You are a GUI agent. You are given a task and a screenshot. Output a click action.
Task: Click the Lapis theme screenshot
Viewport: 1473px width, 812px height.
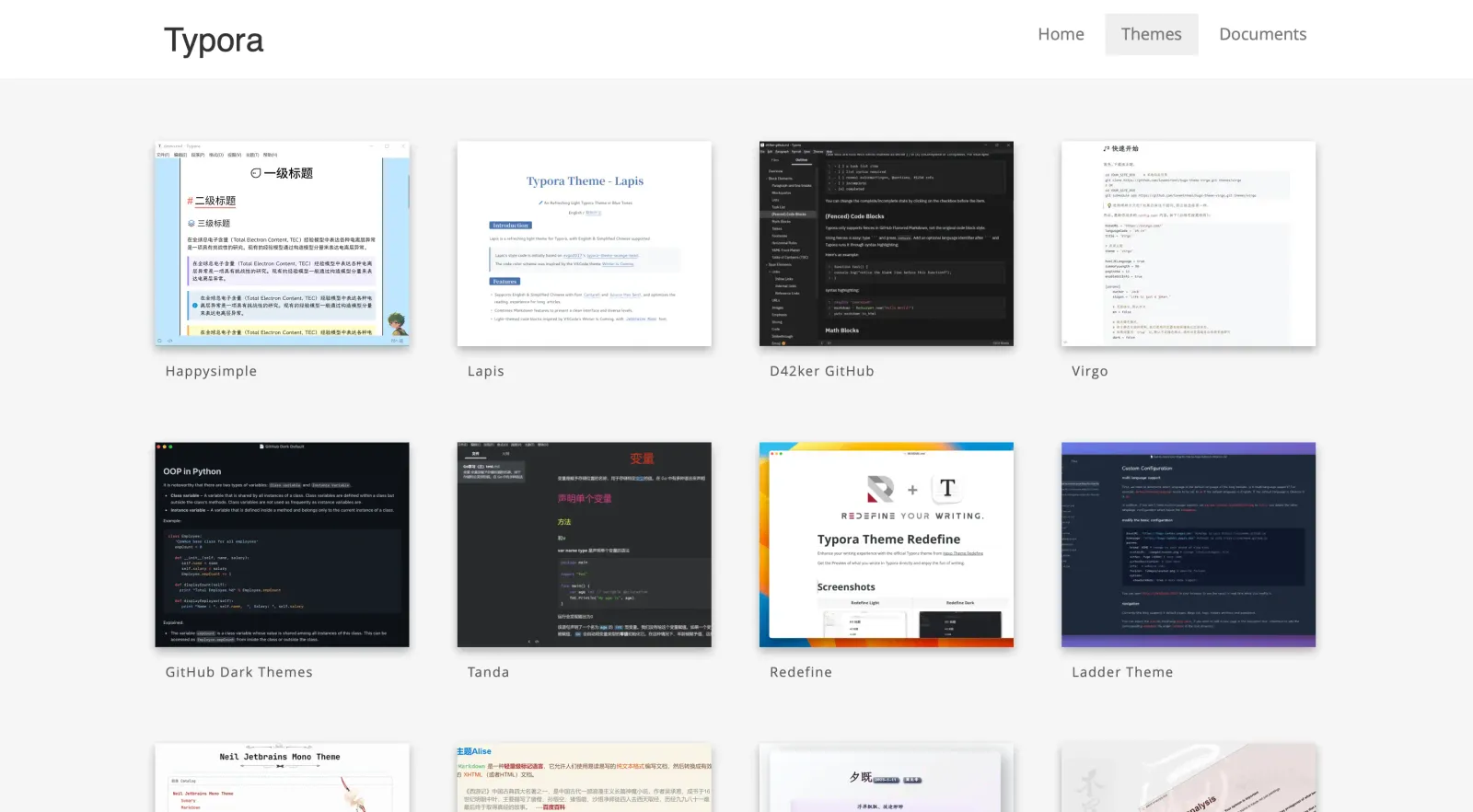tap(584, 244)
